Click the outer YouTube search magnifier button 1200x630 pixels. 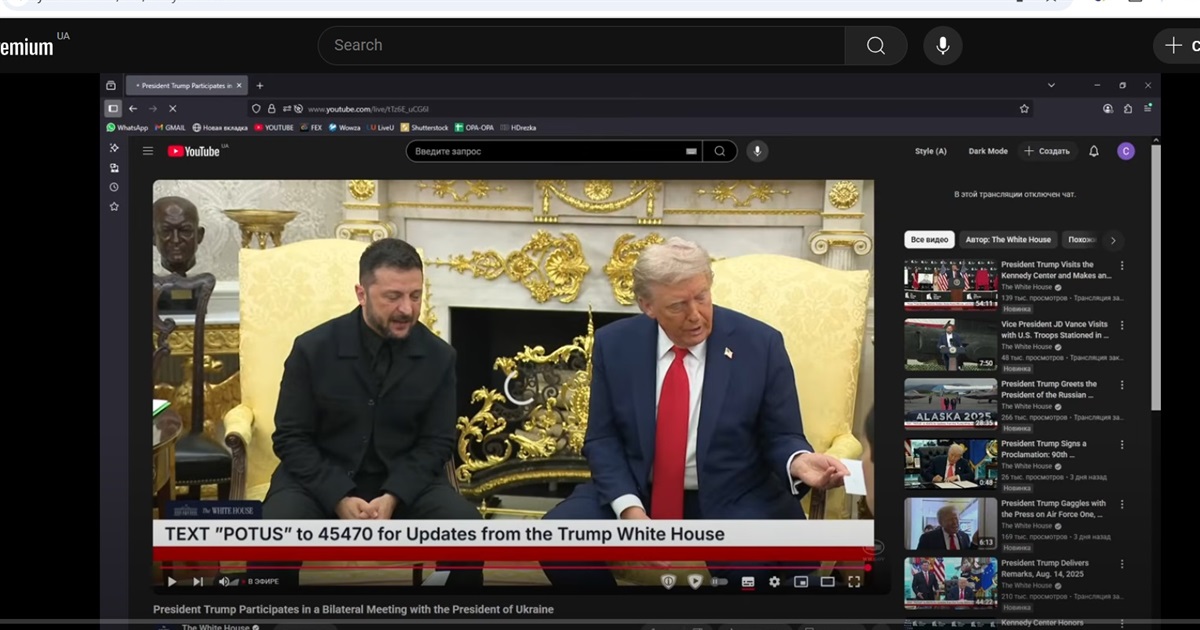pyautogui.click(x=876, y=45)
